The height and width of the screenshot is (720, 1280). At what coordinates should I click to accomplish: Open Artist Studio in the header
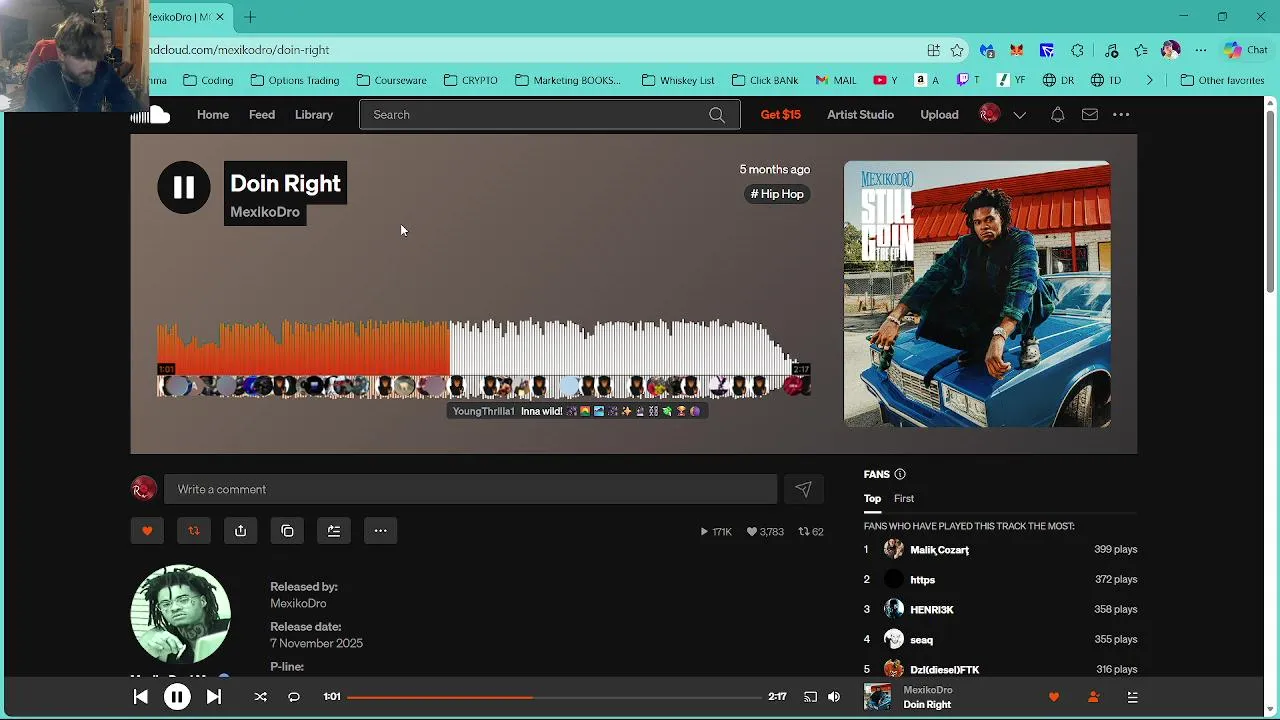point(860,115)
